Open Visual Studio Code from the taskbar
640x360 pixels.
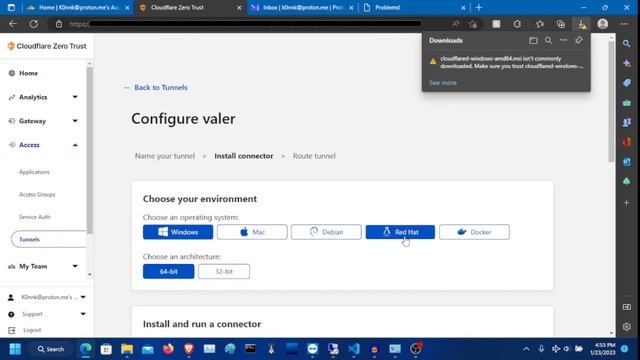(x=353, y=349)
